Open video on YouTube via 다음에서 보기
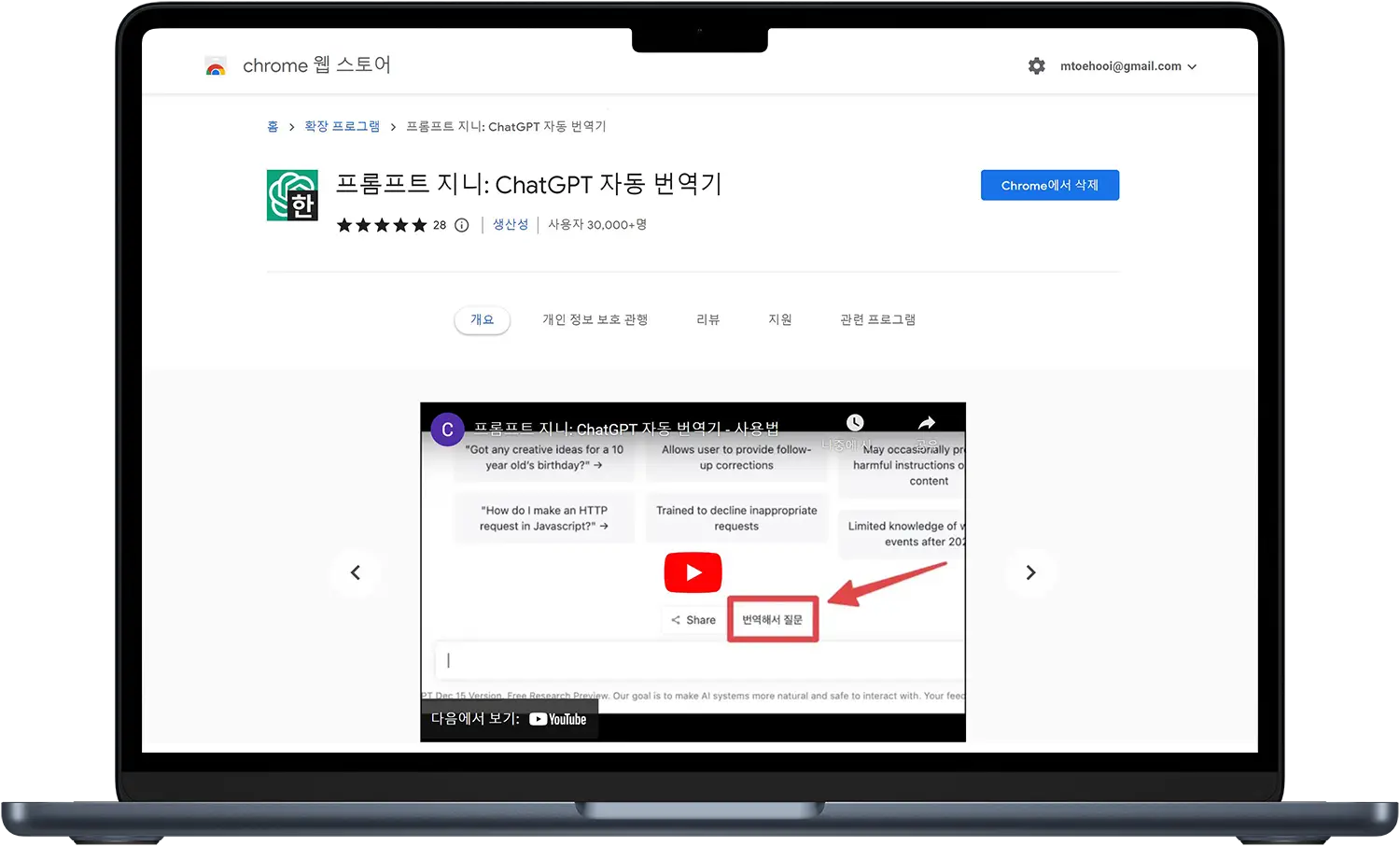This screenshot has width=1400, height=846. click(x=509, y=719)
